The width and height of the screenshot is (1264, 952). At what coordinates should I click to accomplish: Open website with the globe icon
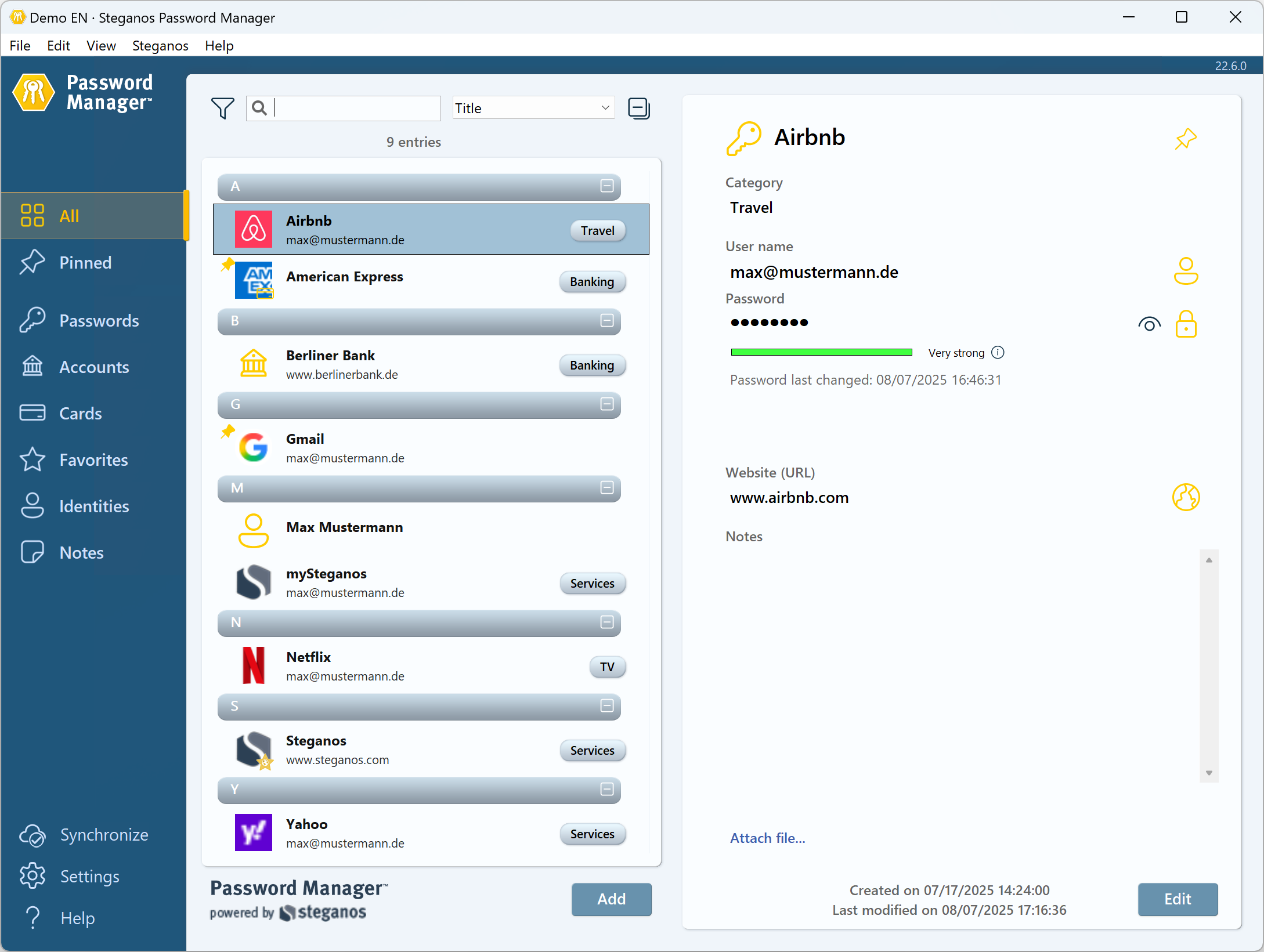click(1186, 497)
